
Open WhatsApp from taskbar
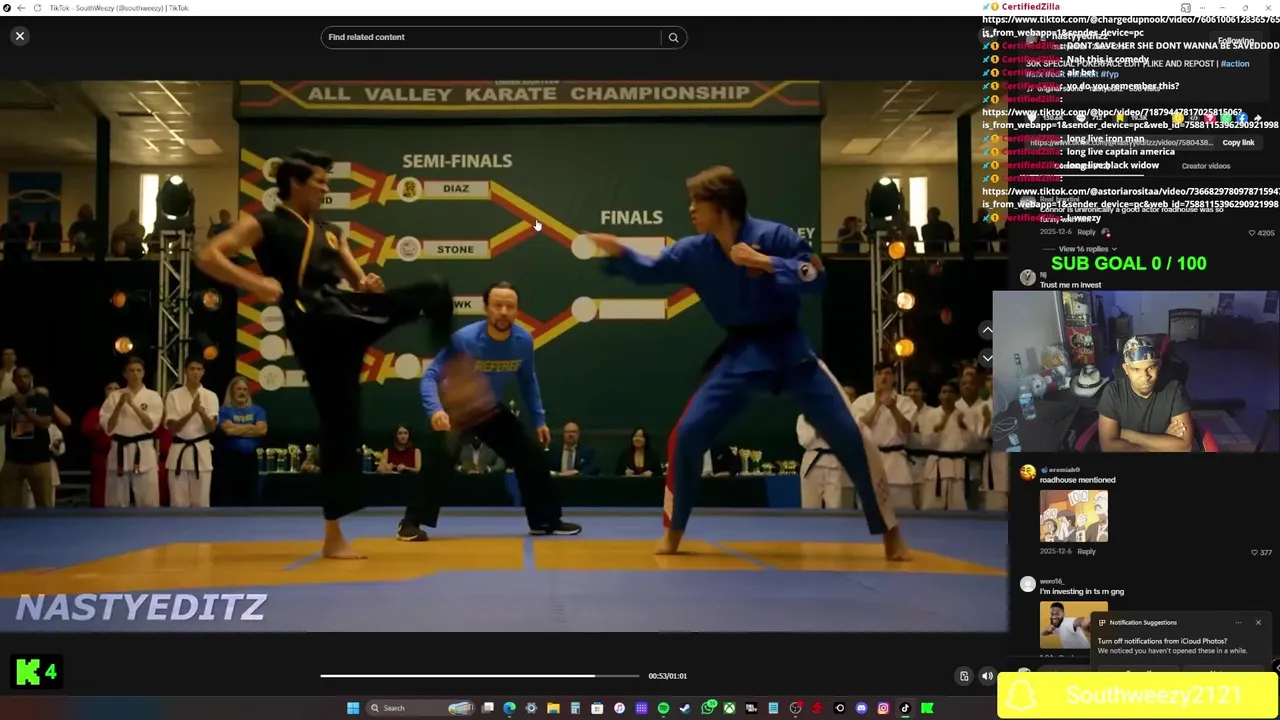708,708
